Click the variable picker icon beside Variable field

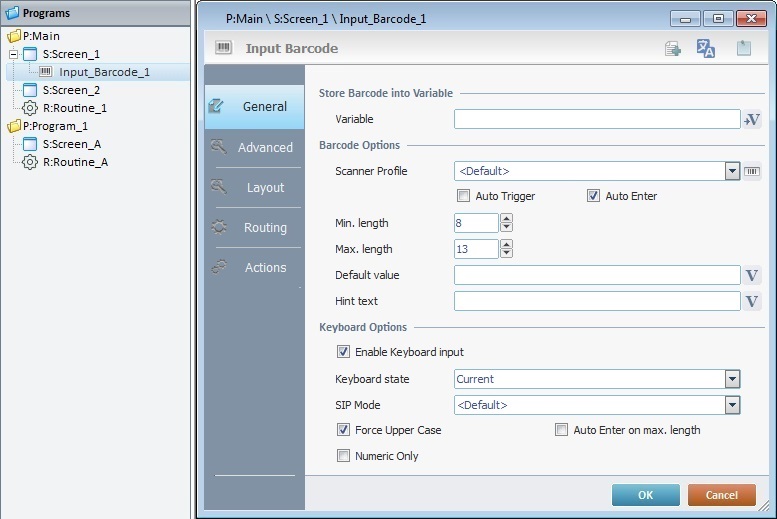(753, 120)
